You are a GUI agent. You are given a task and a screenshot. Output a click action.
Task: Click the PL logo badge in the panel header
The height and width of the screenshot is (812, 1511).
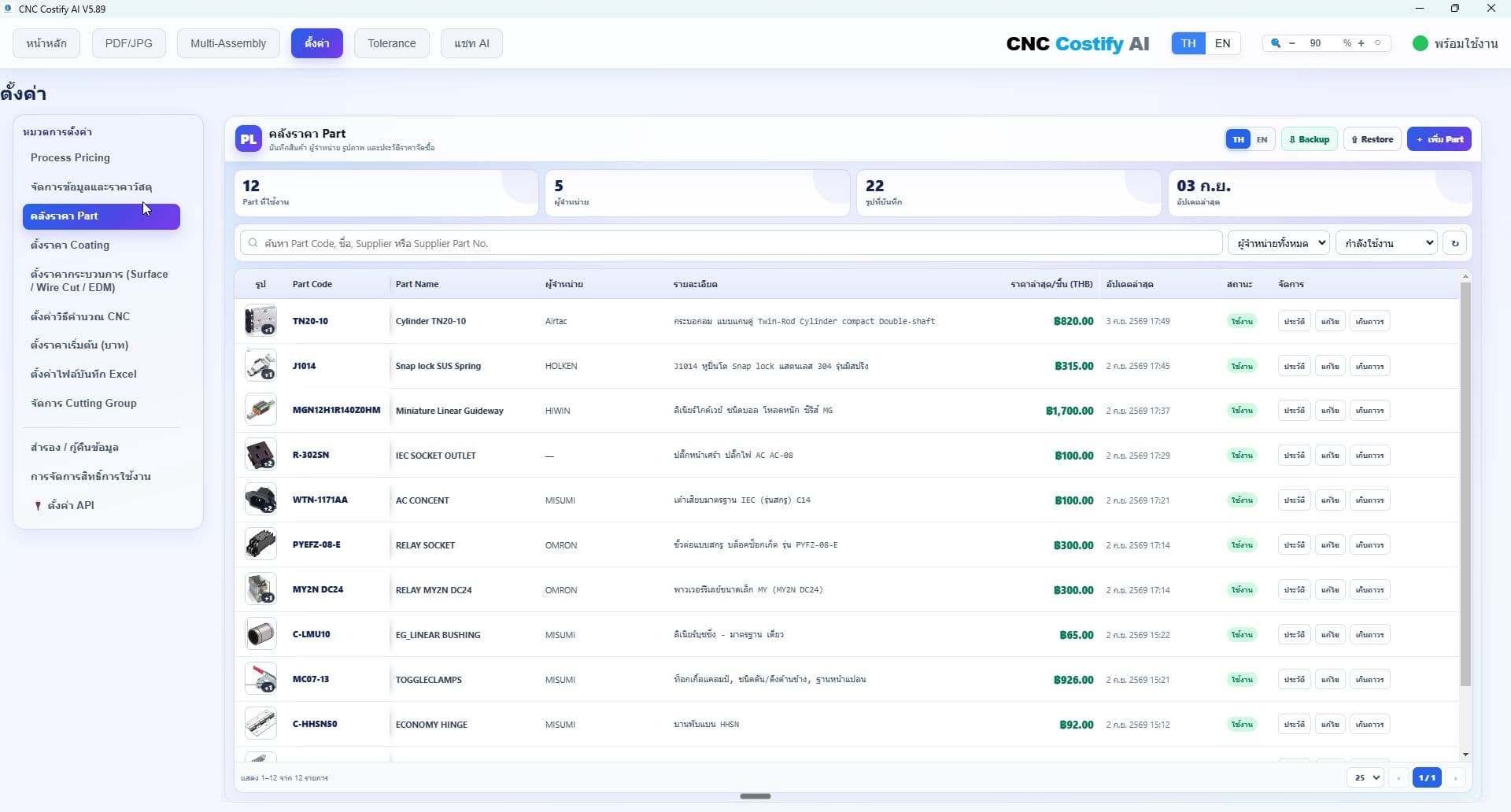coord(249,139)
